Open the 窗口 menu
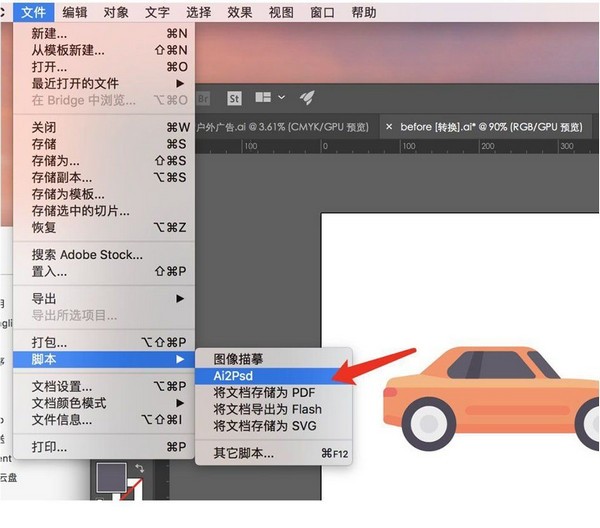Viewport: 600px width, 528px height. [322, 12]
